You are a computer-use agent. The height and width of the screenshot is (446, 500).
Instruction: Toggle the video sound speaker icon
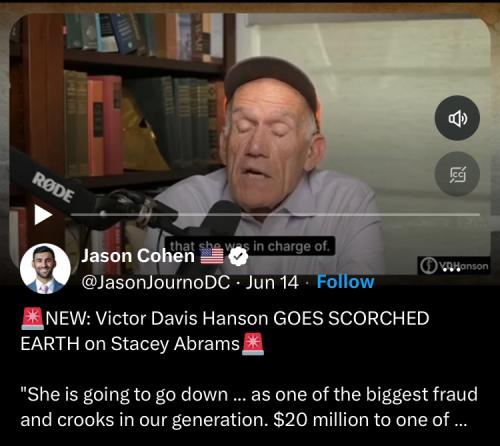pos(457,118)
